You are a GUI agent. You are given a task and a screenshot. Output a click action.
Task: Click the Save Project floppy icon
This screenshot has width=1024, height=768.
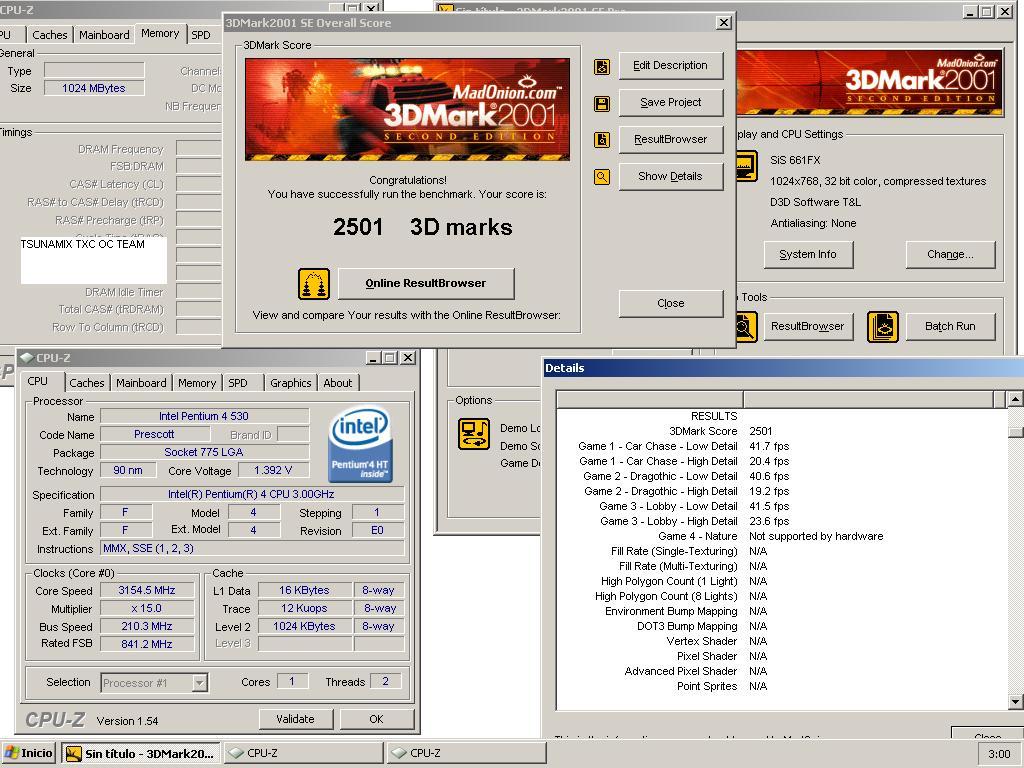click(x=601, y=103)
